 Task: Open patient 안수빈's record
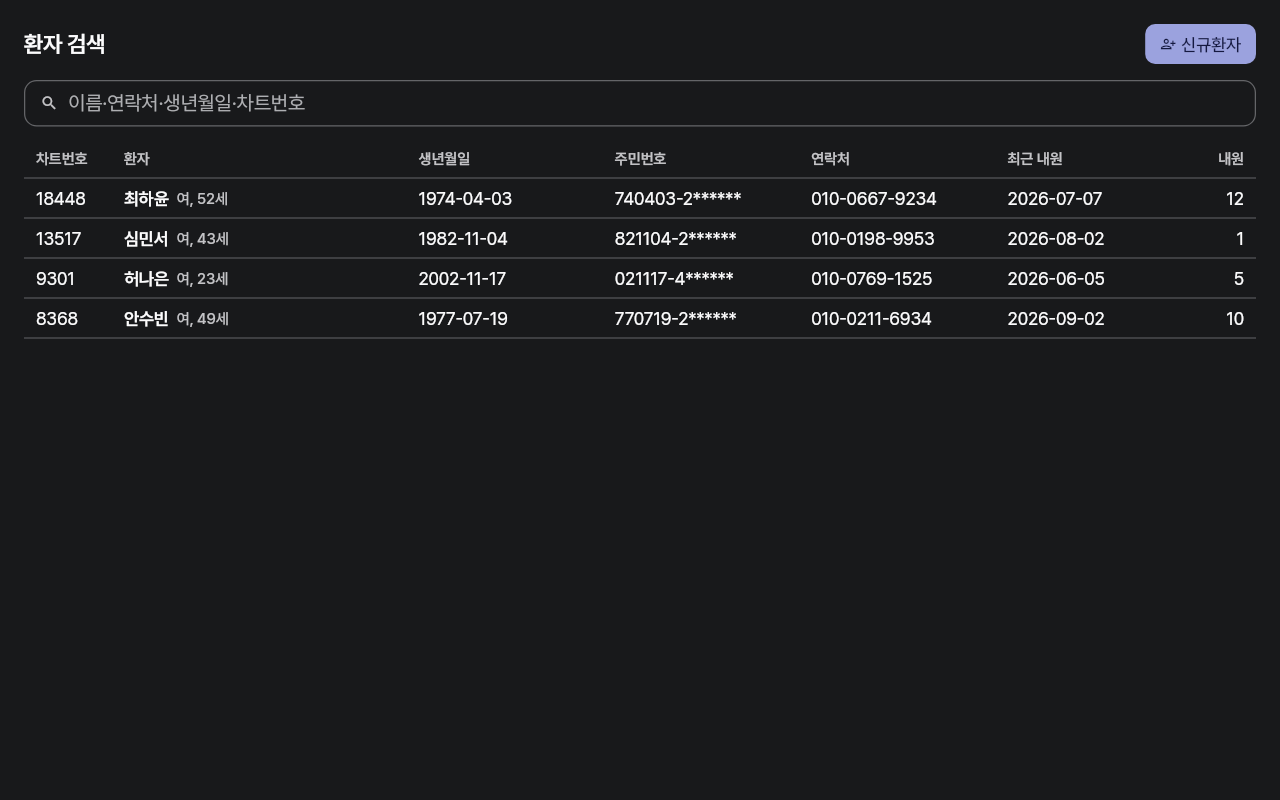146,319
